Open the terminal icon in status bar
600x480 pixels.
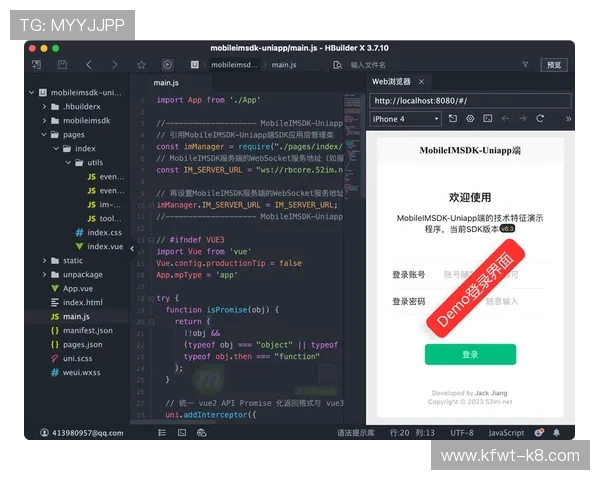pos(182,433)
